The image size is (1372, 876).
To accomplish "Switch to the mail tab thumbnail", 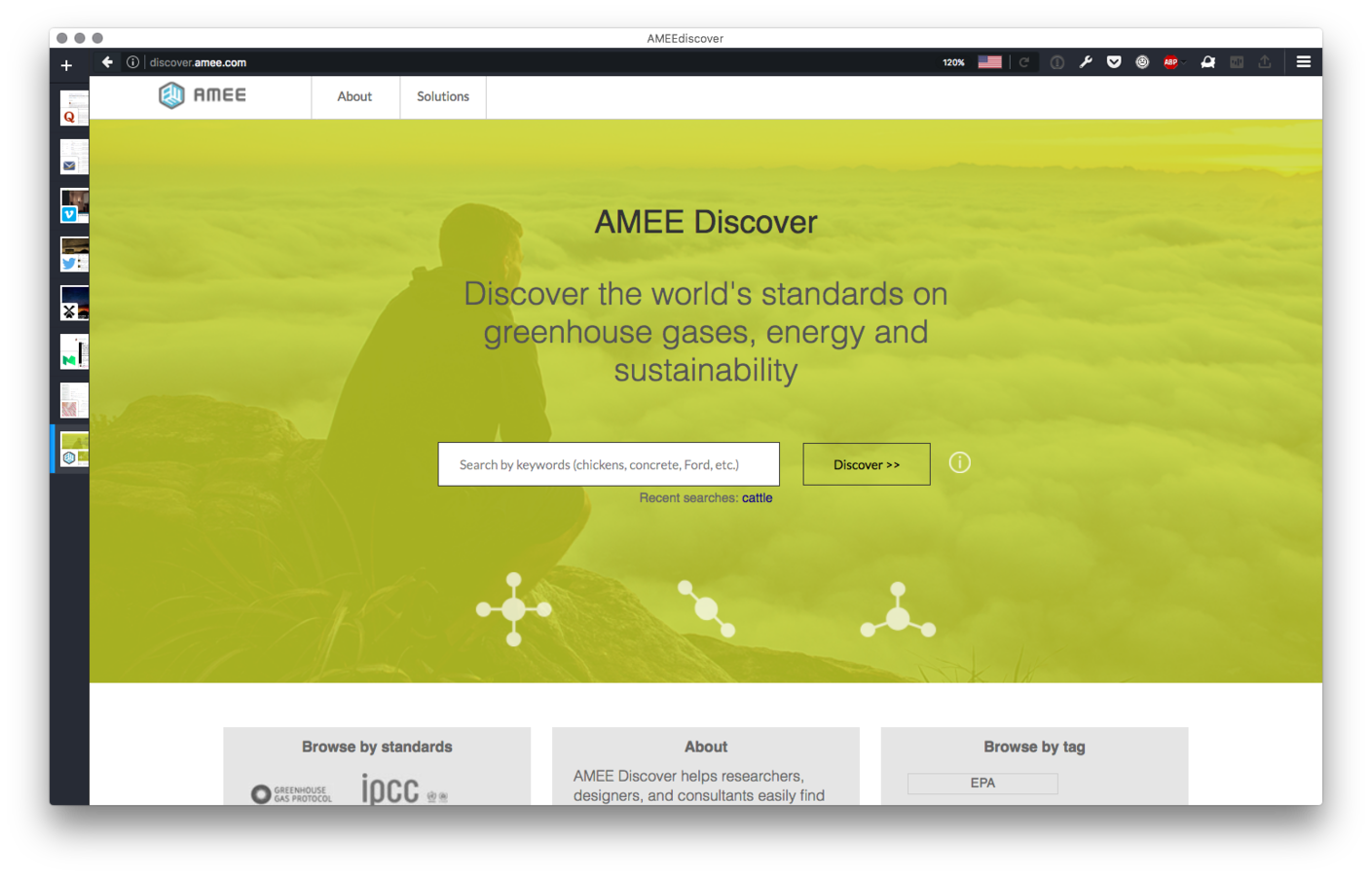I will tap(74, 157).
